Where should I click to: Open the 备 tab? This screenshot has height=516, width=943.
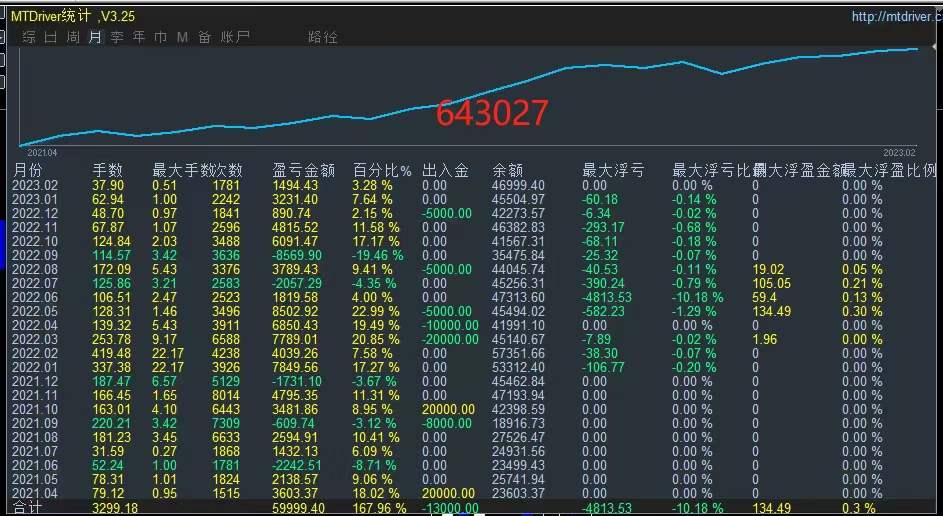point(204,37)
